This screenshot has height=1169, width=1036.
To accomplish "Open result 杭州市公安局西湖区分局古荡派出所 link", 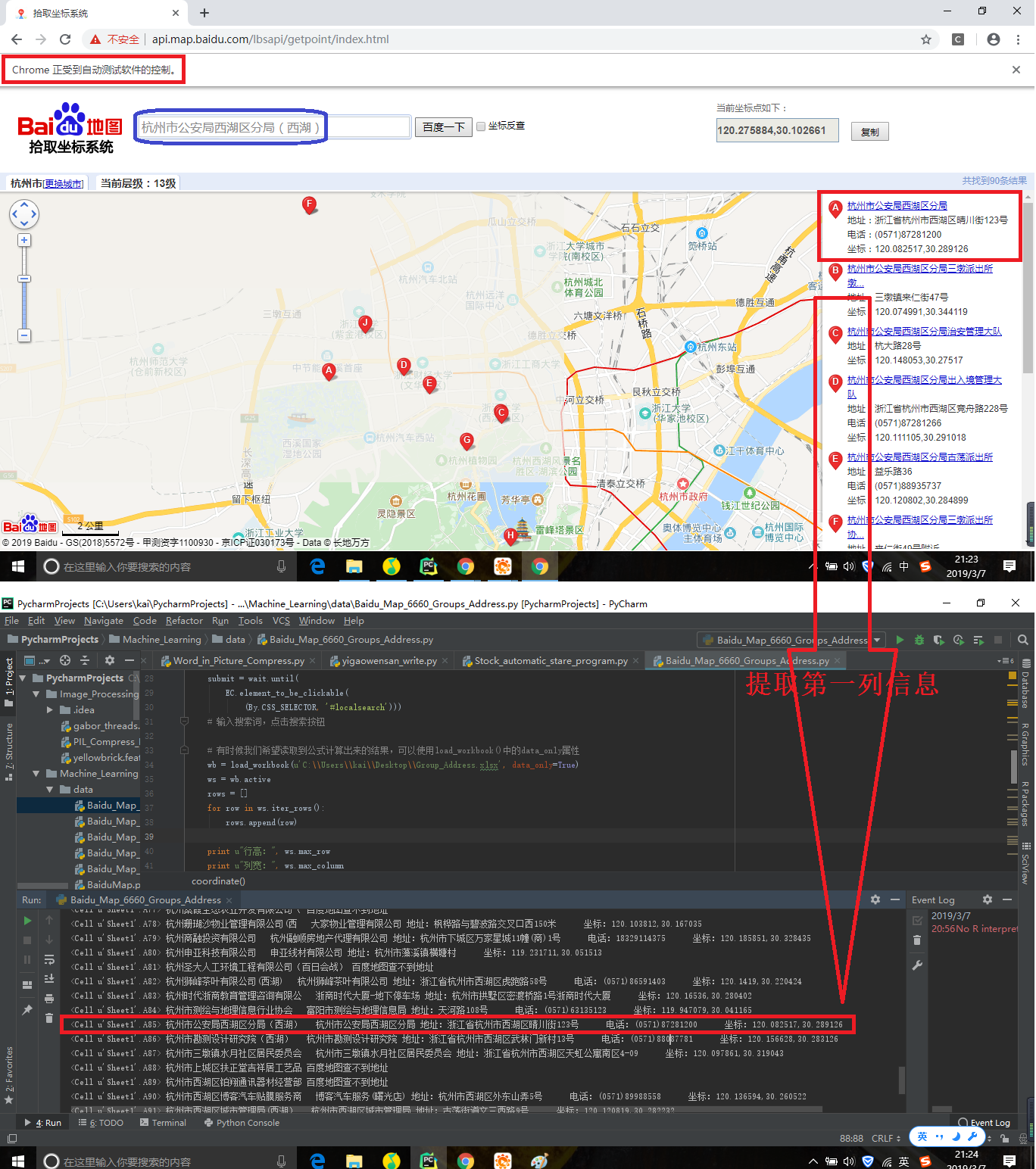I will point(919,457).
